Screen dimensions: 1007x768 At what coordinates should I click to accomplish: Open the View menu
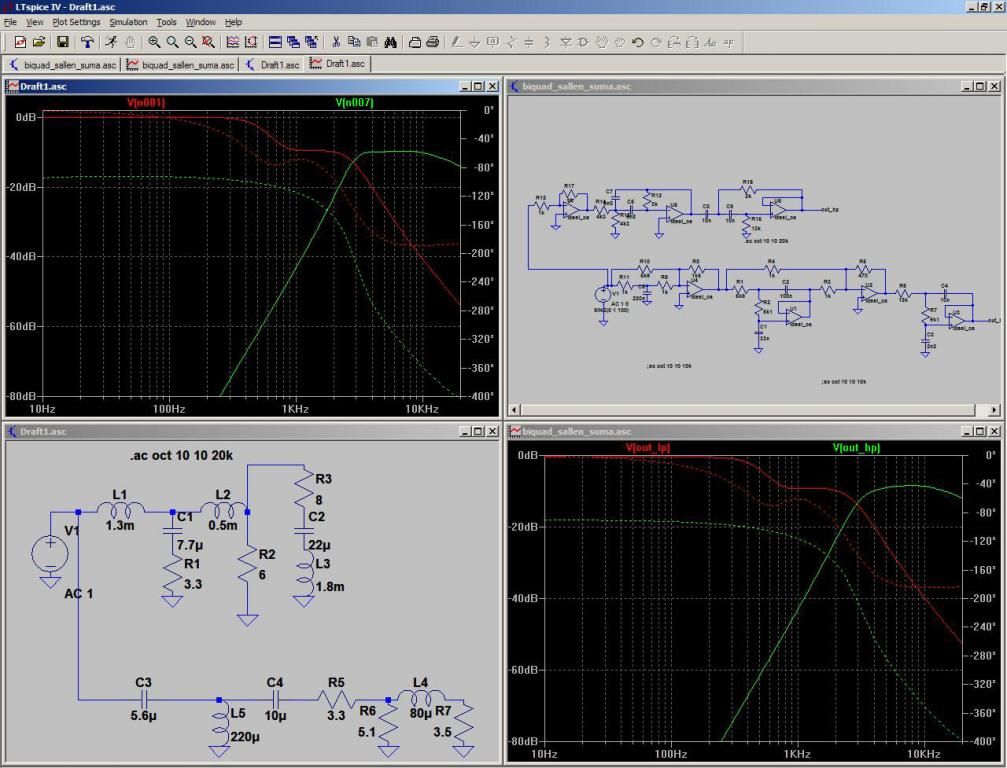[x=34, y=22]
